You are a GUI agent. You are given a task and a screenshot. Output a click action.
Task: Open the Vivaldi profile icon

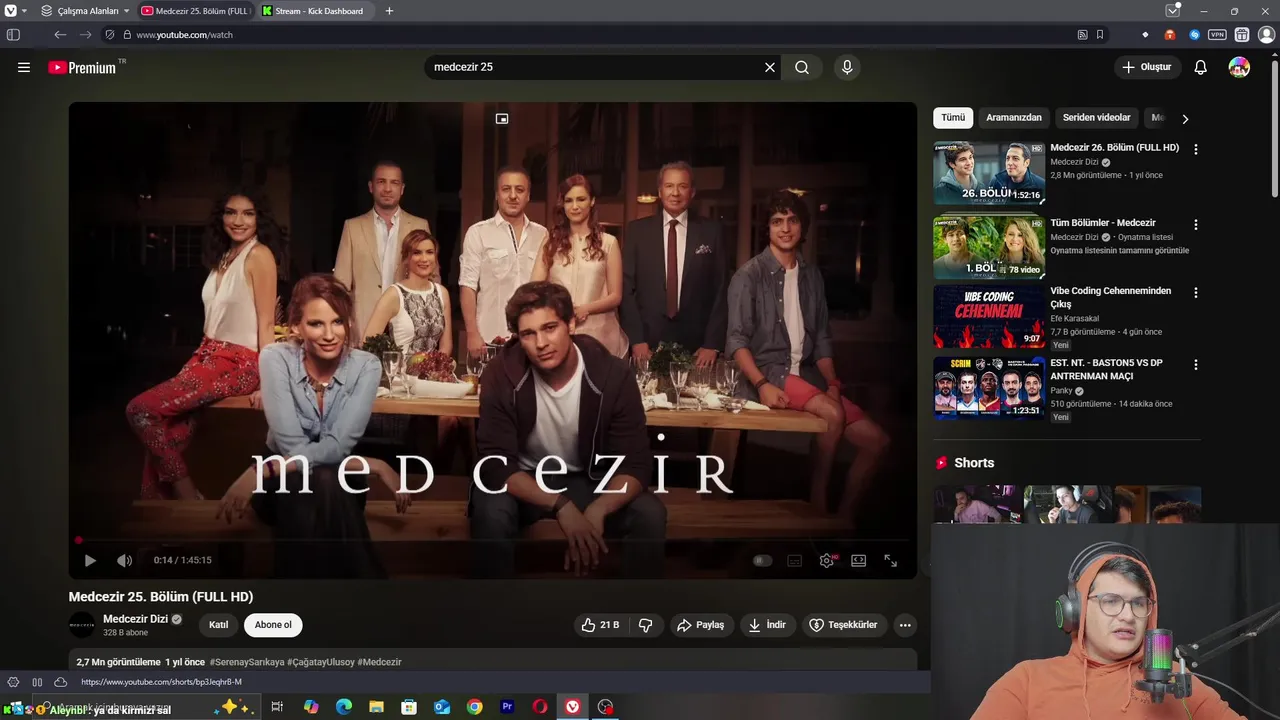1266,35
